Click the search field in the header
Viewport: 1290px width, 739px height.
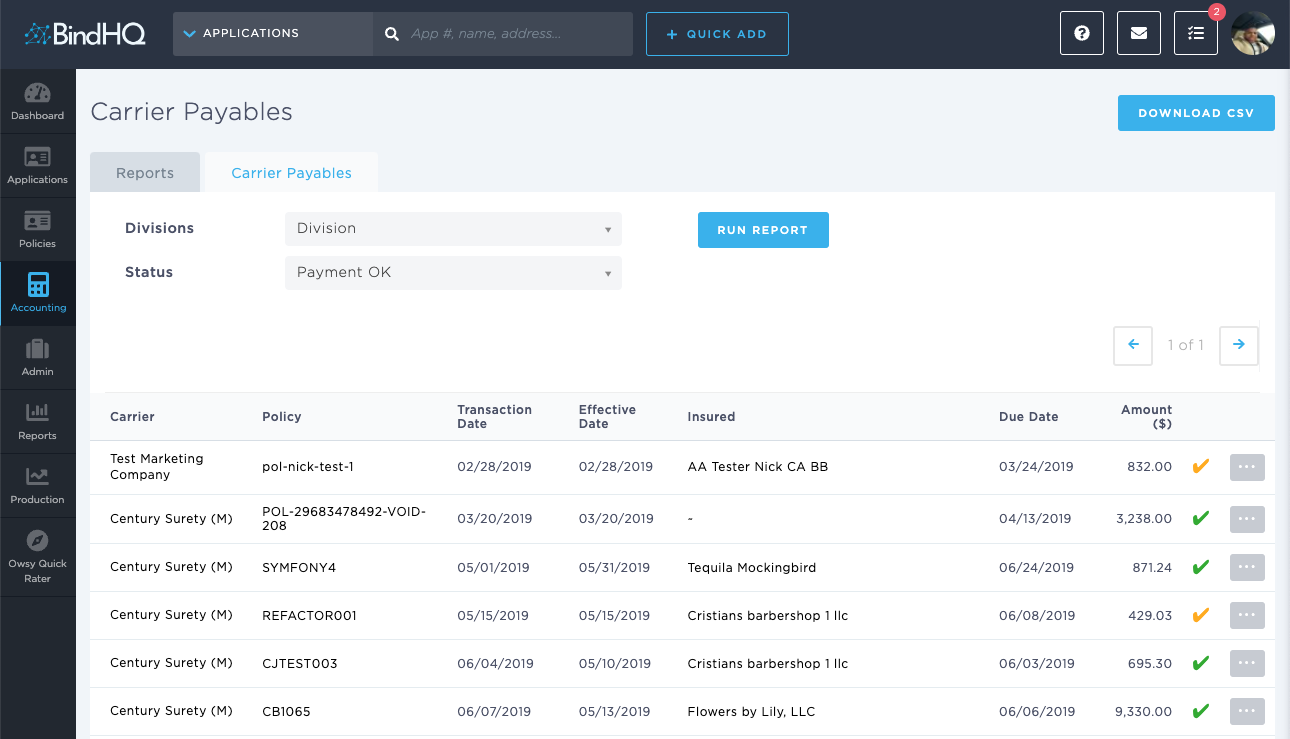click(x=515, y=34)
